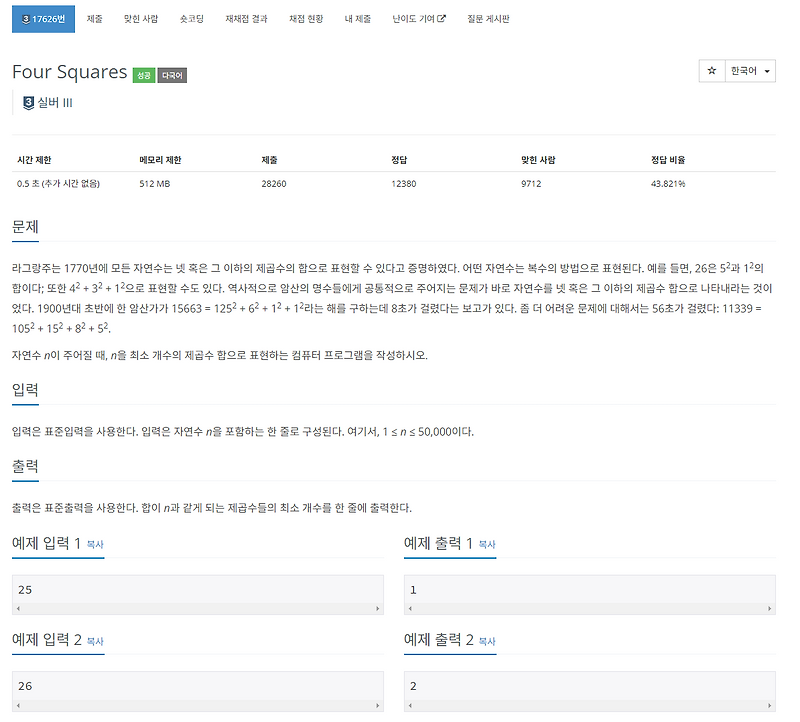Image resolution: width=800 pixels, height=722 pixels.
Task: Open the 맞힌 사람 page
Action: point(139,18)
